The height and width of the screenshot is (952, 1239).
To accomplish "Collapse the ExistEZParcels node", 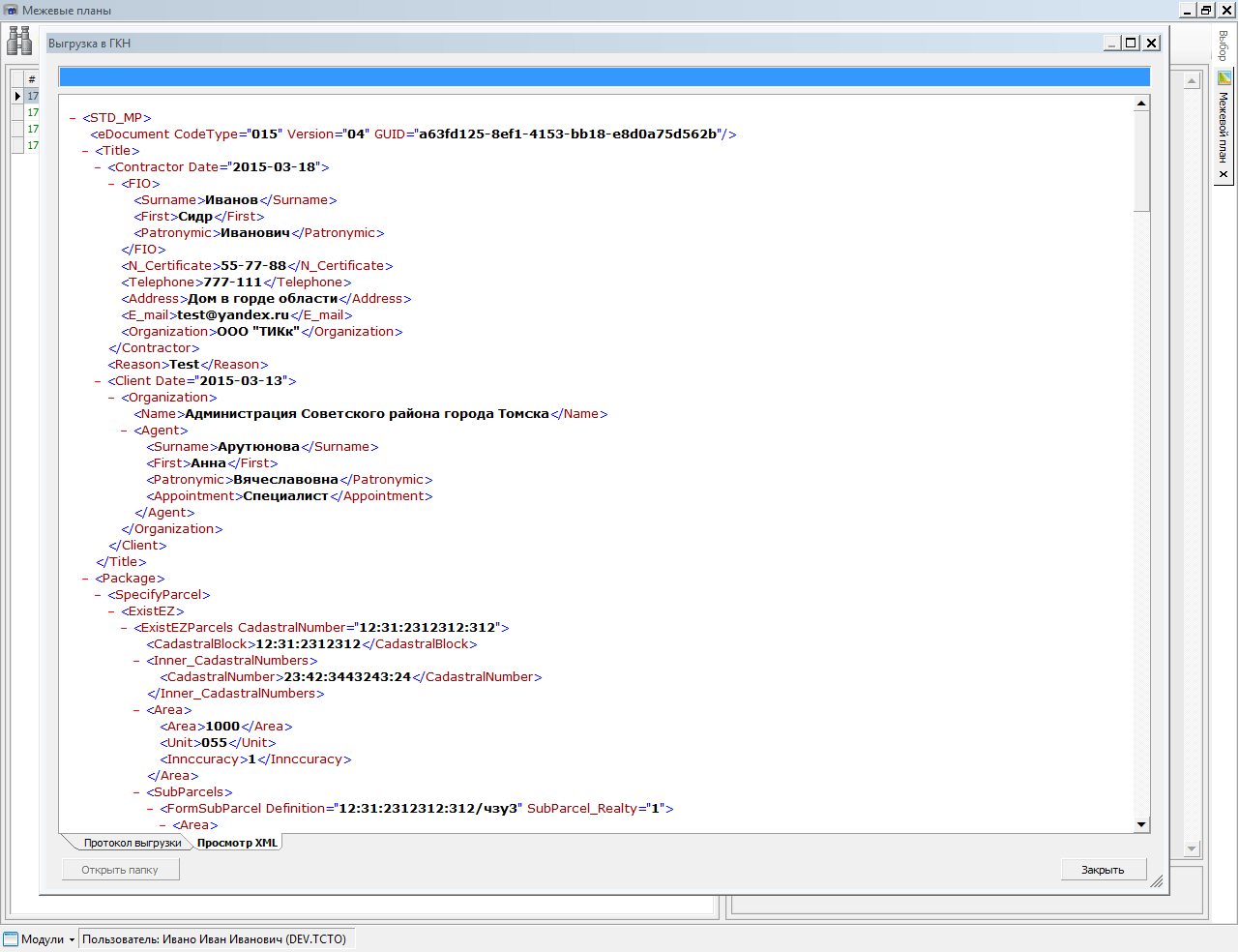I will point(124,628).
